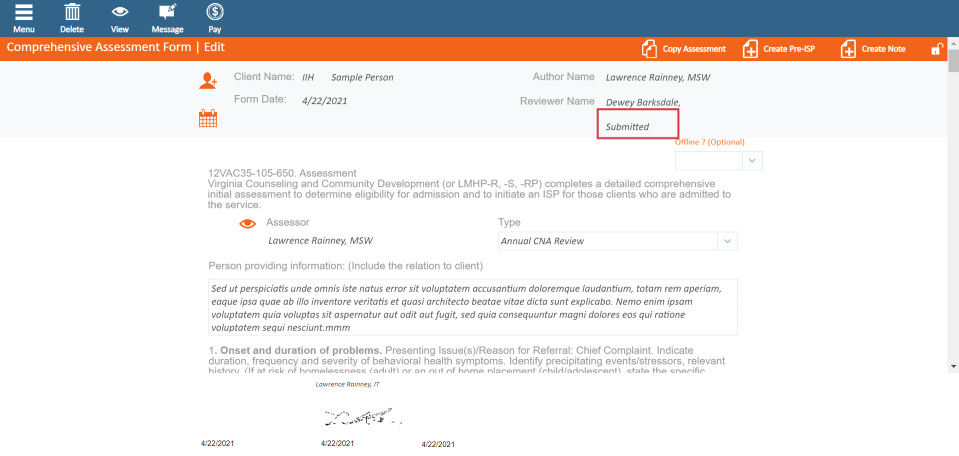Toggle the orange eye next to Assessor
This screenshot has width=959, height=456.
pos(248,224)
